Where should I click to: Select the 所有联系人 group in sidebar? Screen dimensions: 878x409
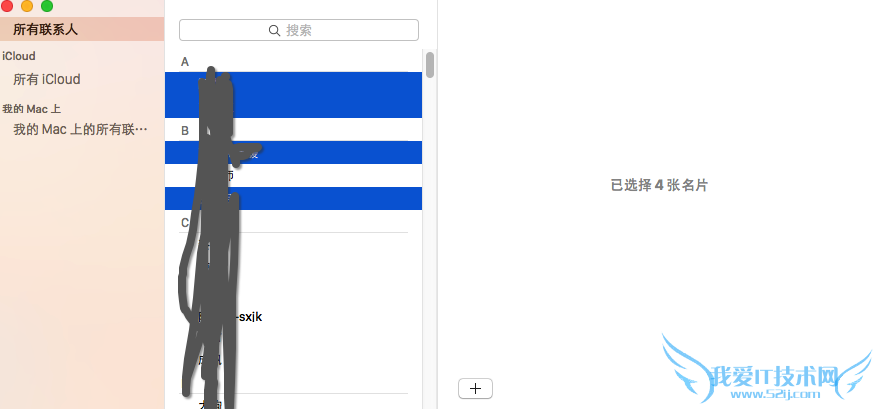click(x=82, y=29)
